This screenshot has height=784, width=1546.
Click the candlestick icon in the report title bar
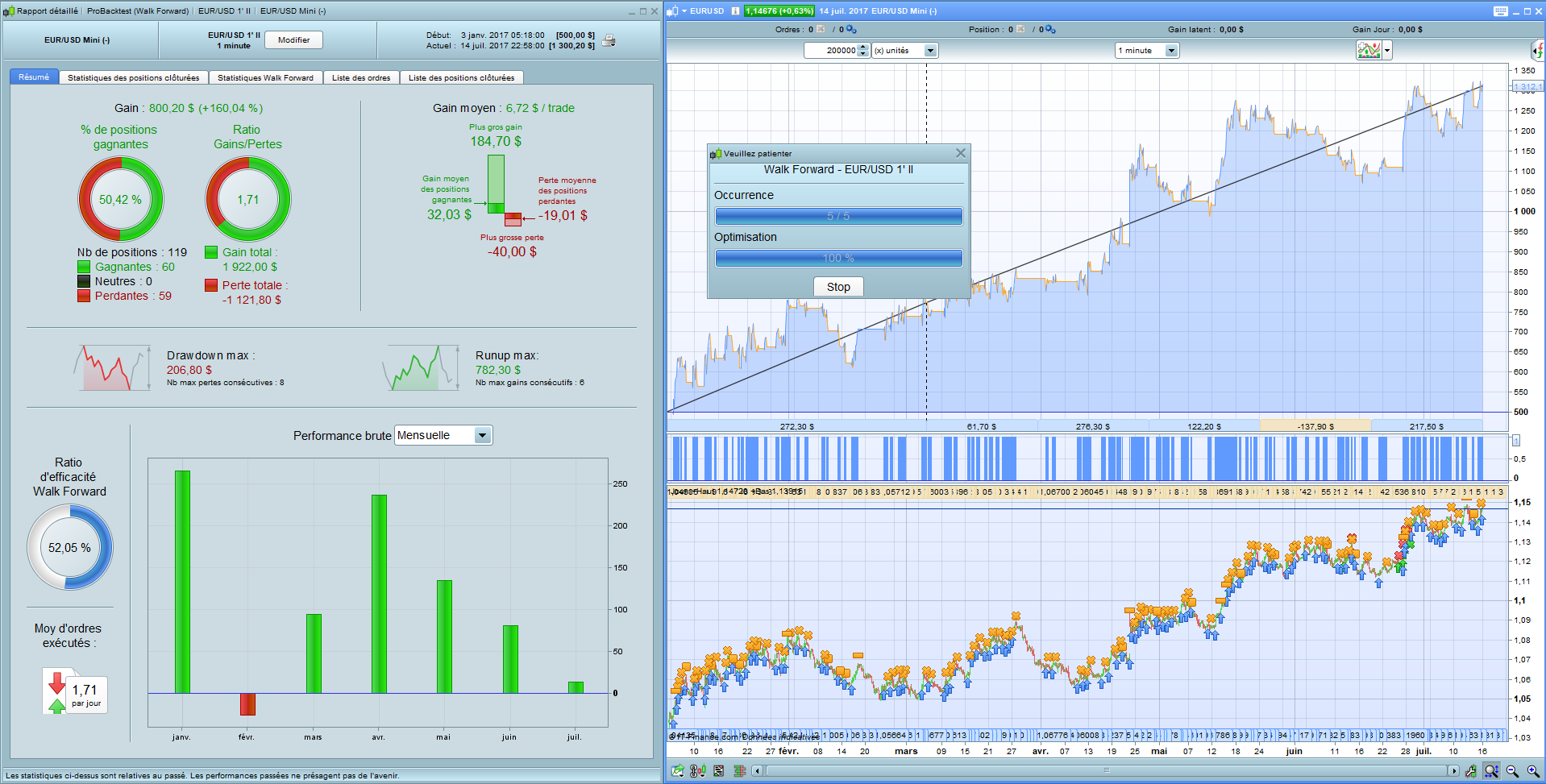[9, 11]
